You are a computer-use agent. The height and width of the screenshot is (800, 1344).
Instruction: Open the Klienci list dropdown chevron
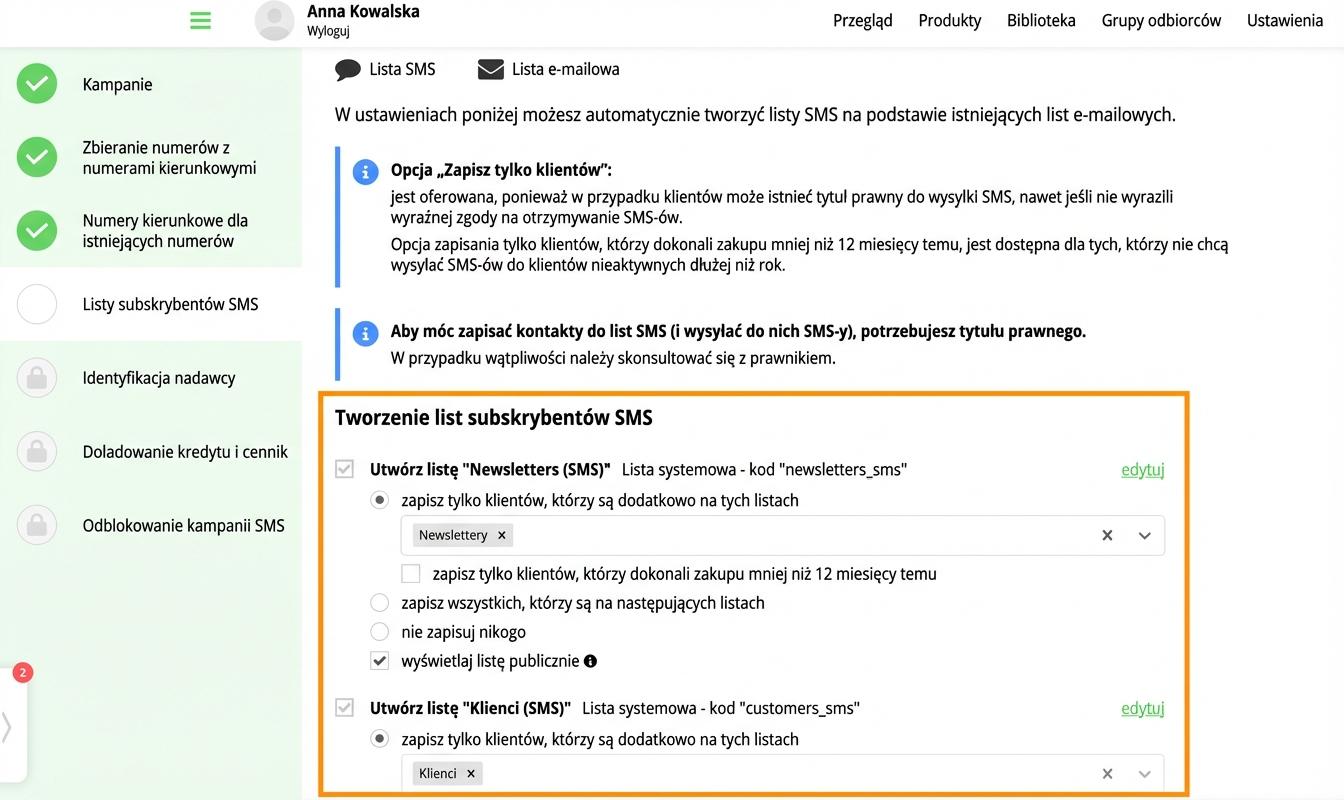tap(1145, 773)
